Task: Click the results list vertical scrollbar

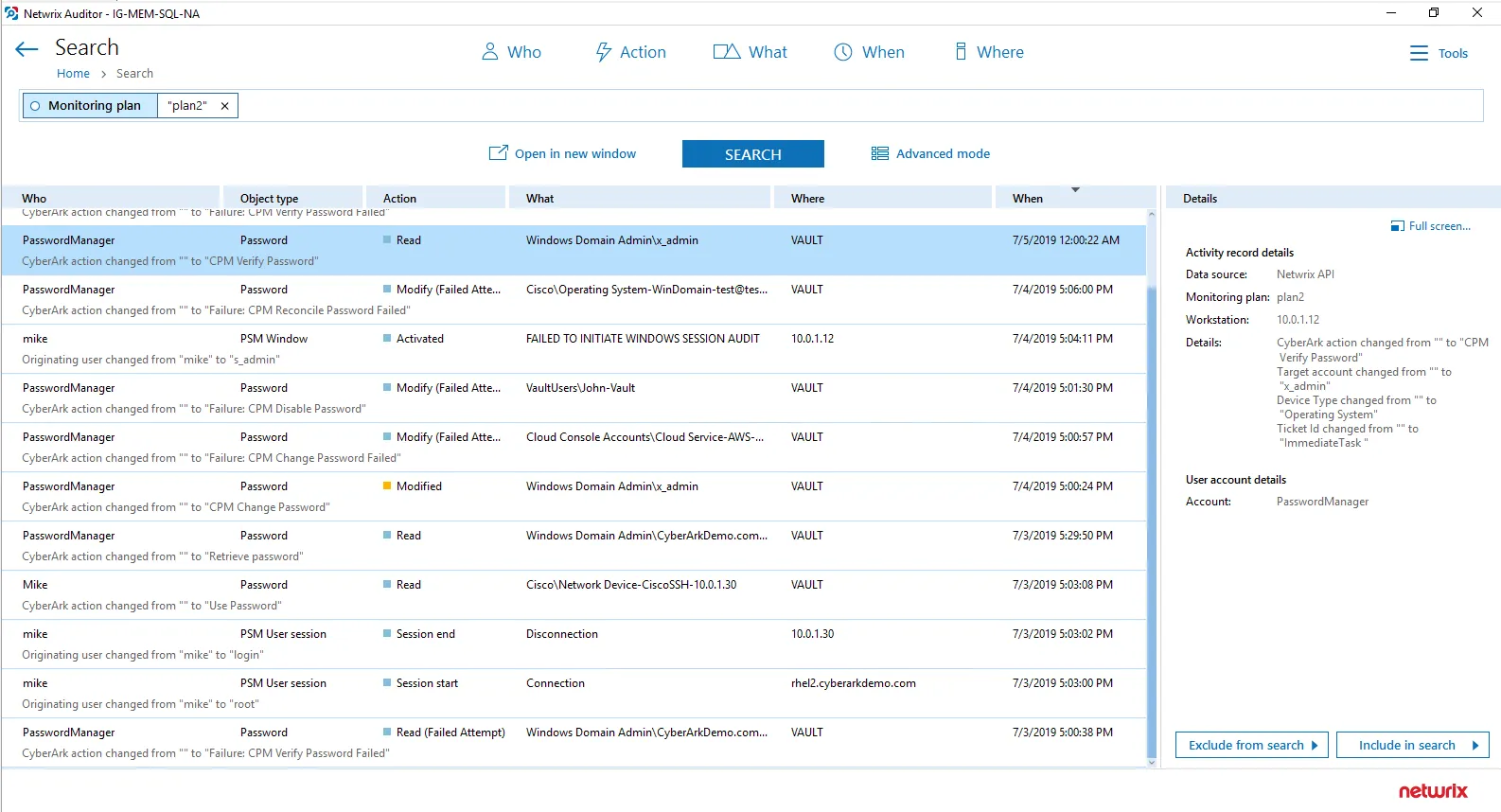Action: click(1152, 488)
